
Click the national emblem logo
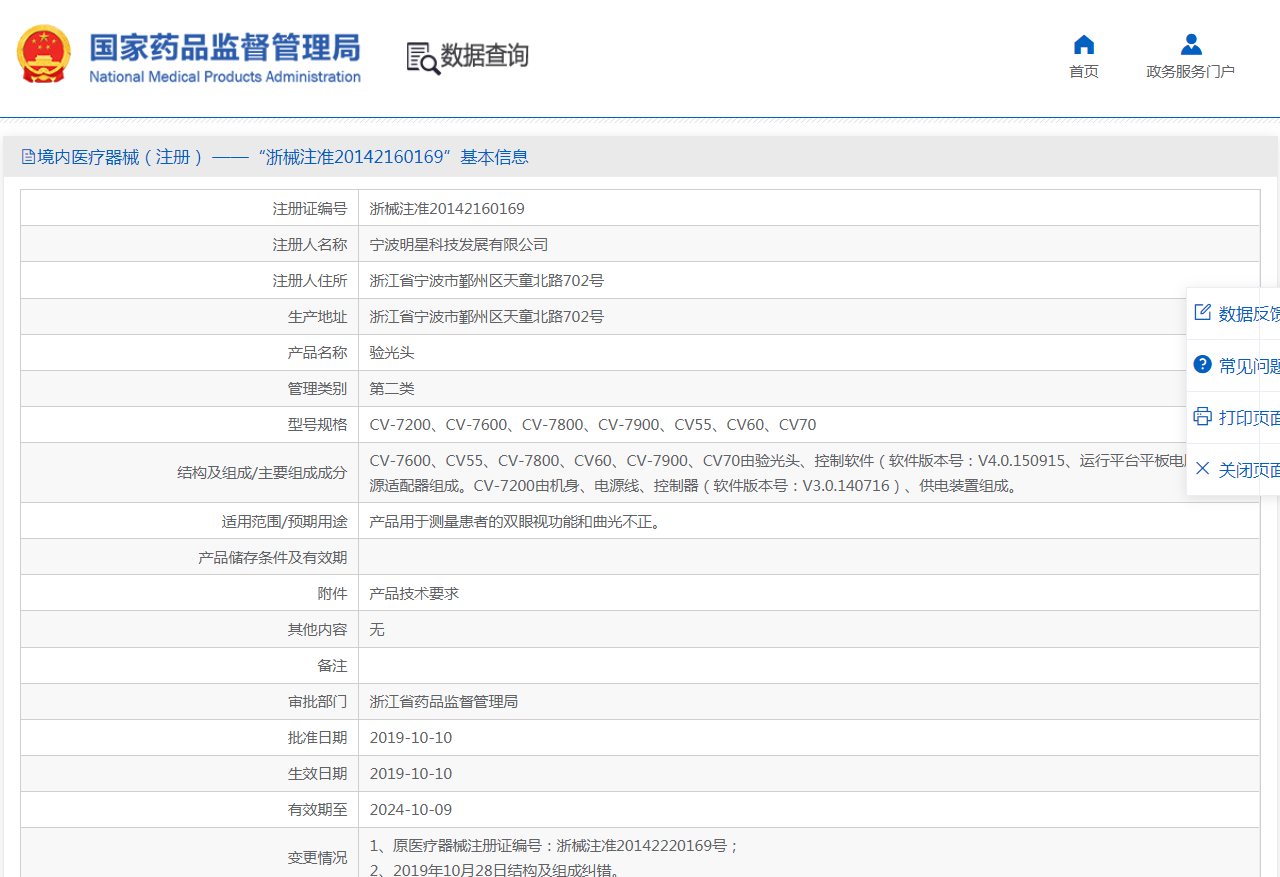(x=44, y=54)
